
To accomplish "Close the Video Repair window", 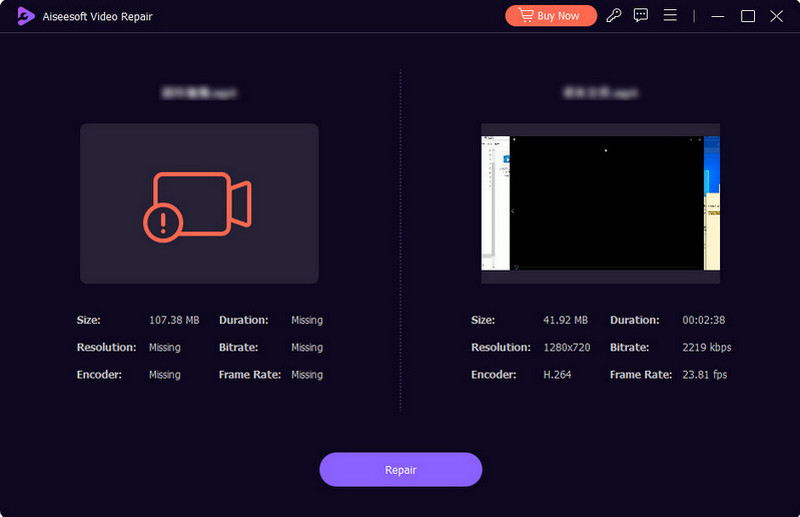I will pos(776,16).
